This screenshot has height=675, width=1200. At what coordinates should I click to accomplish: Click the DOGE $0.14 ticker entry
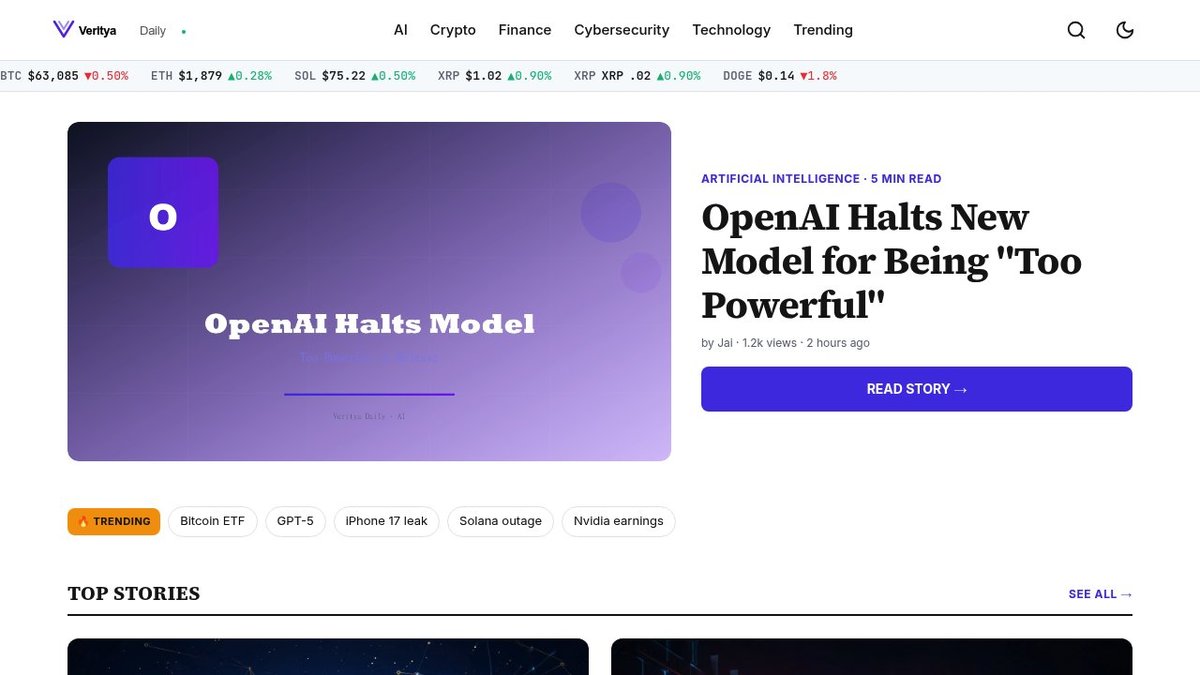click(780, 76)
